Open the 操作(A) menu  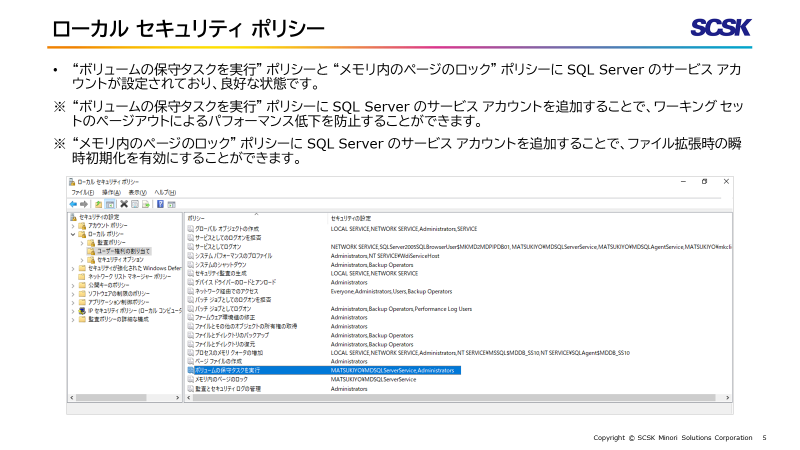(x=110, y=192)
